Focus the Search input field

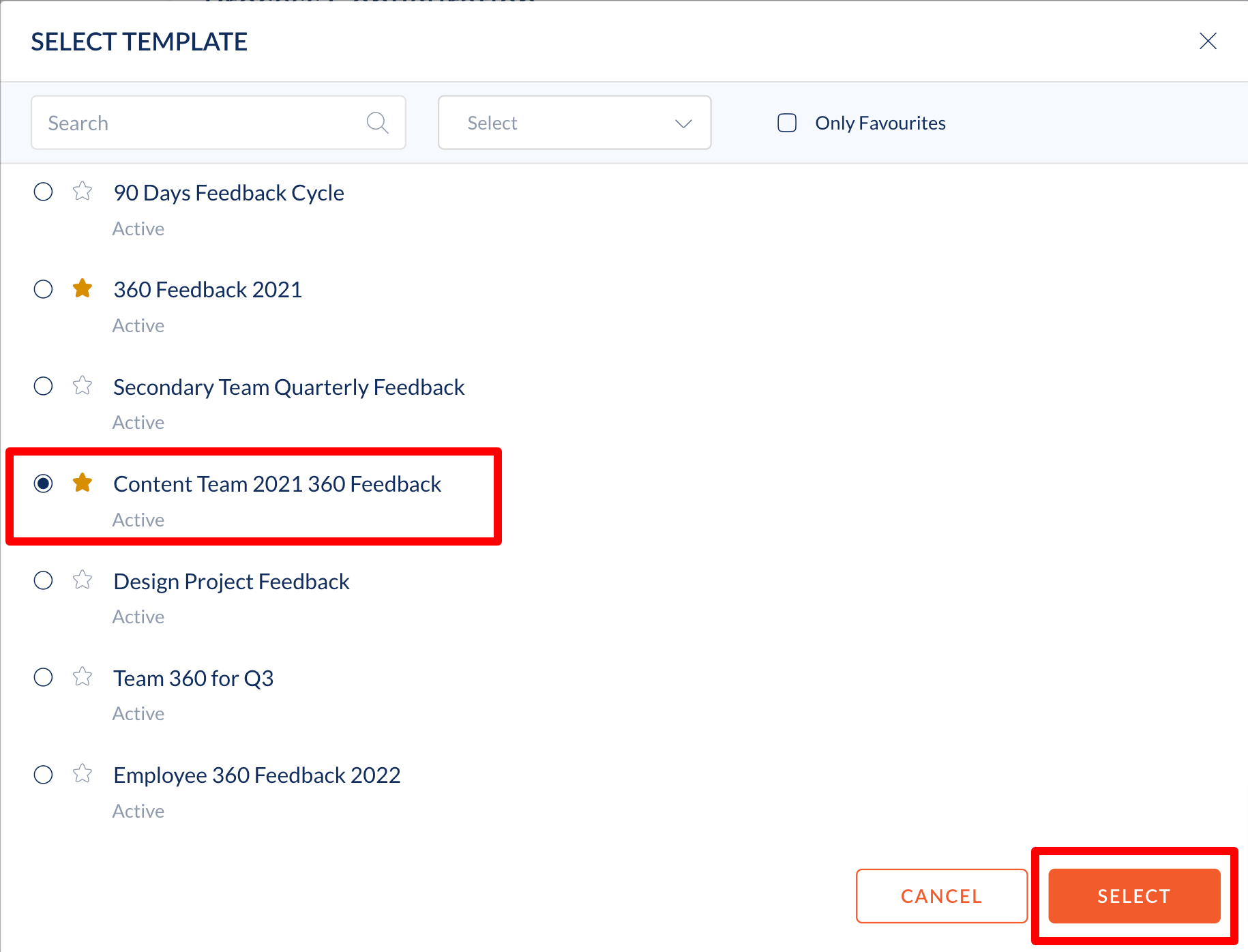[x=218, y=123]
